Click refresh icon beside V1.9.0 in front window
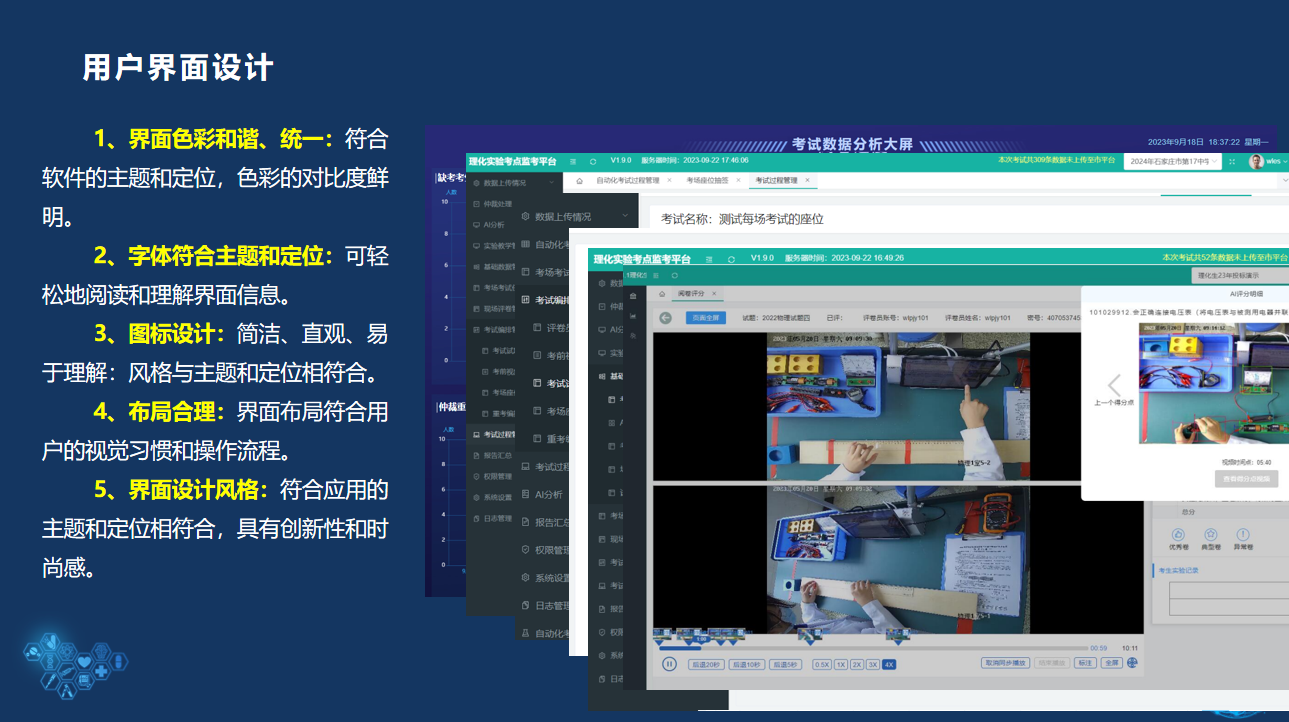The height and width of the screenshot is (722, 1289). tap(731, 258)
